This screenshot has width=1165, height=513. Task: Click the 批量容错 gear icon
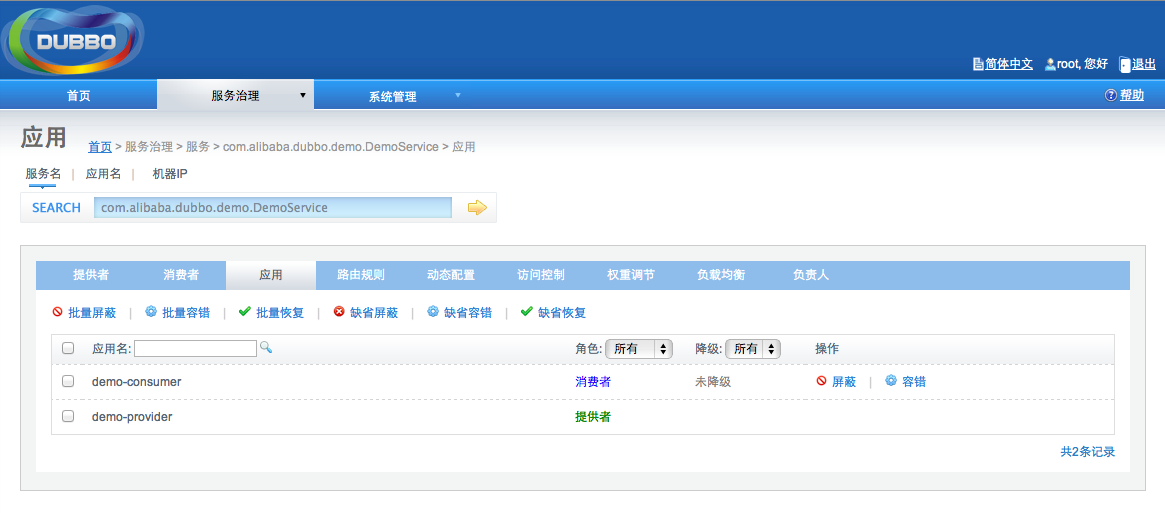[x=151, y=312]
